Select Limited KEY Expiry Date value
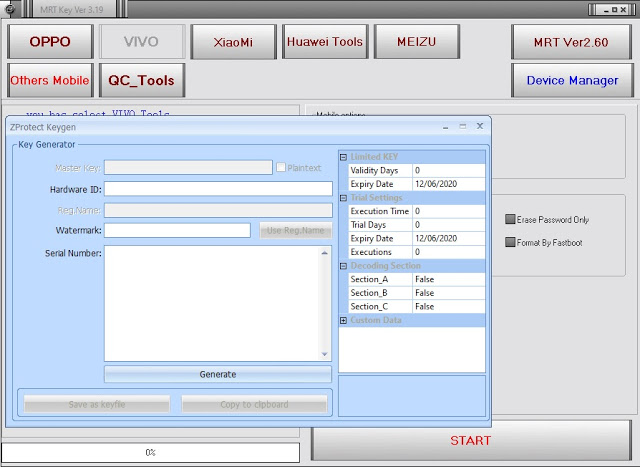 point(449,184)
